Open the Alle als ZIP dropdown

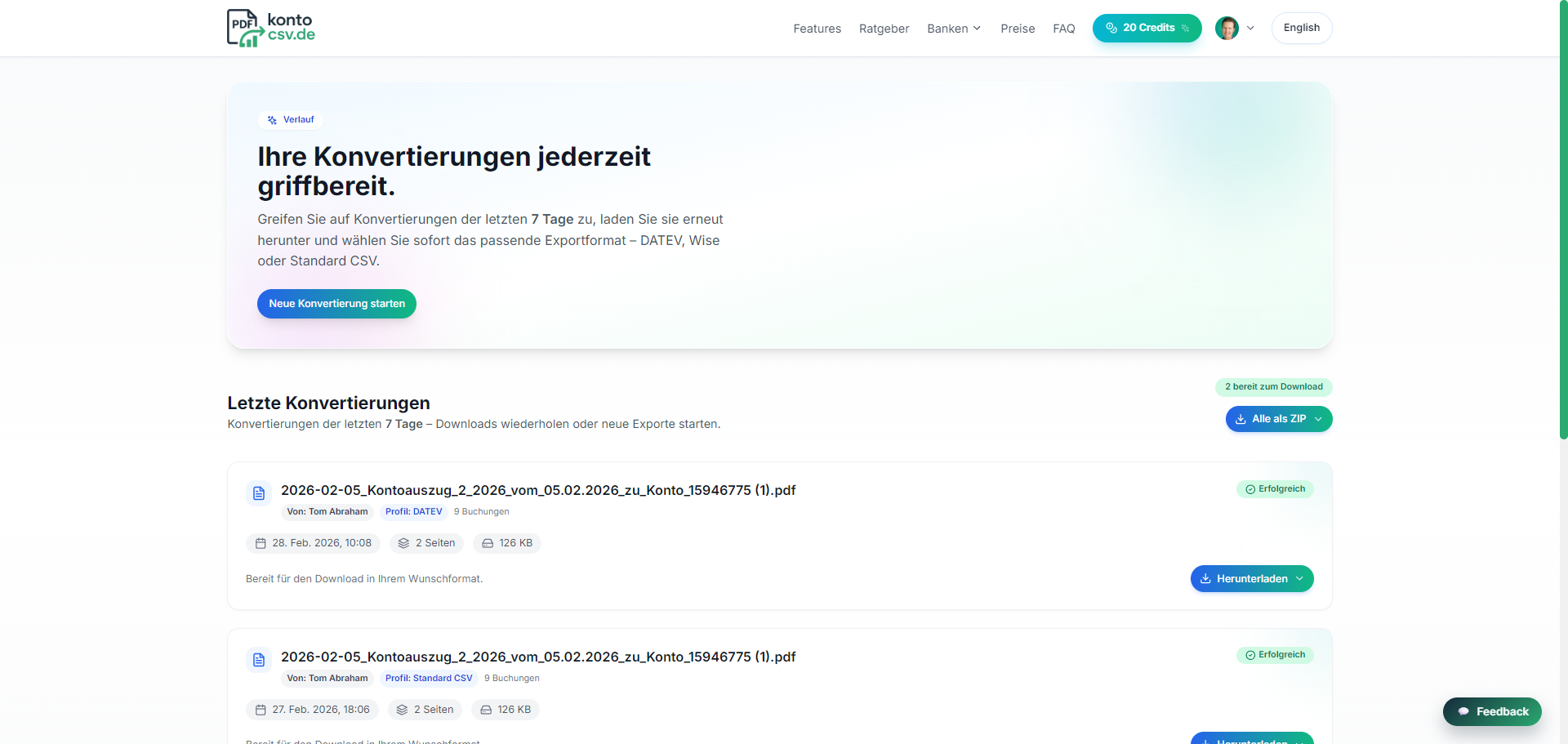[1279, 419]
